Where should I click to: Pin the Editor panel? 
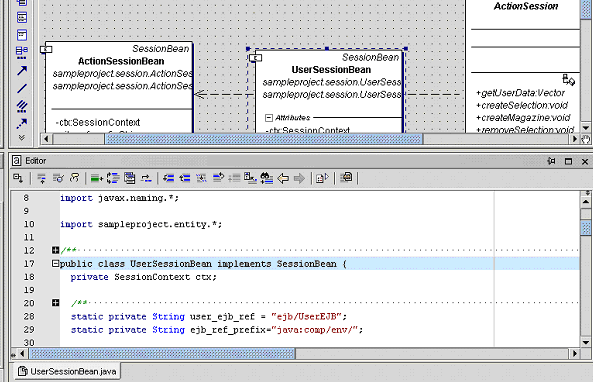click(x=551, y=161)
